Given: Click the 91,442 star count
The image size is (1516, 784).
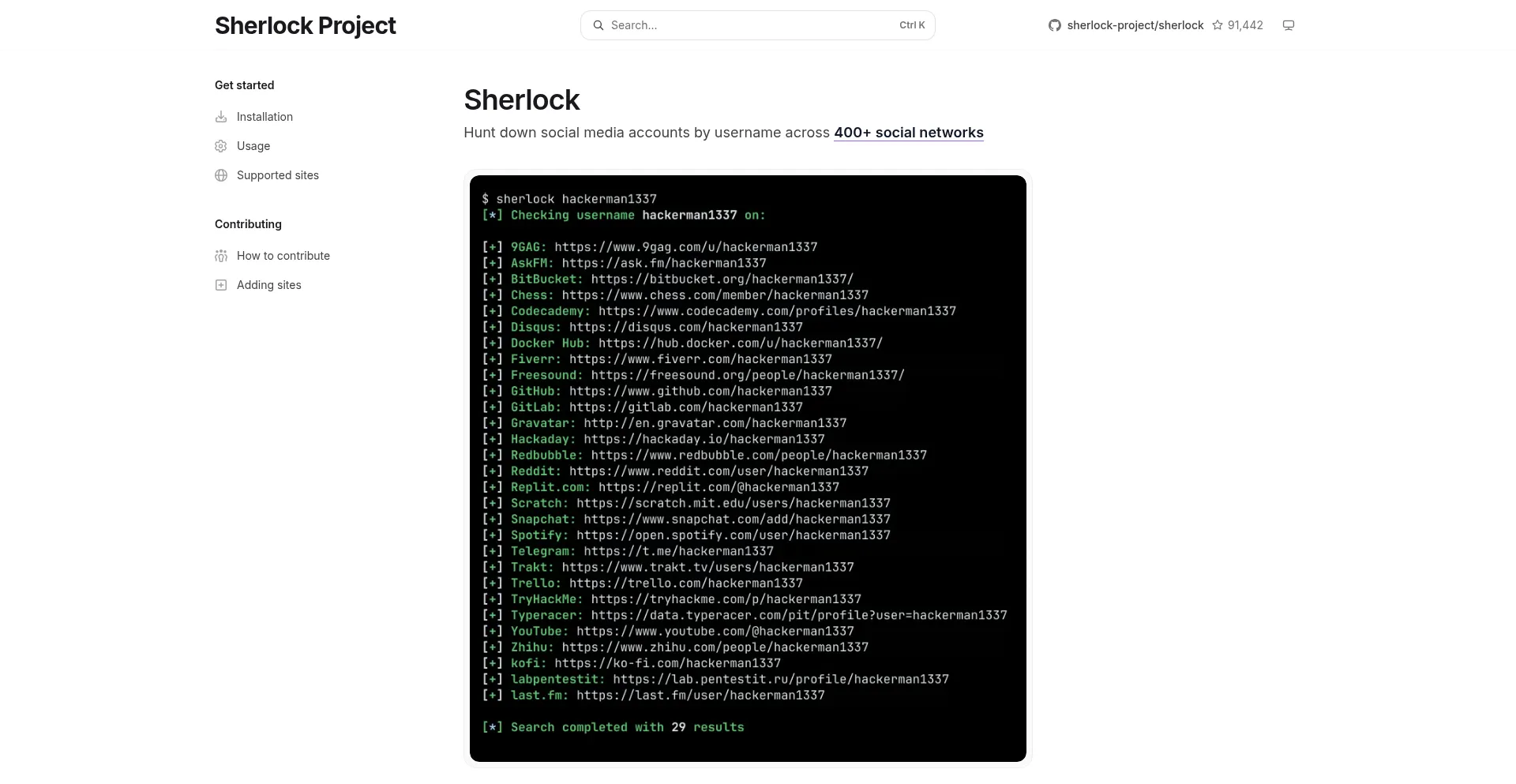Looking at the screenshot, I should (x=1245, y=25).
